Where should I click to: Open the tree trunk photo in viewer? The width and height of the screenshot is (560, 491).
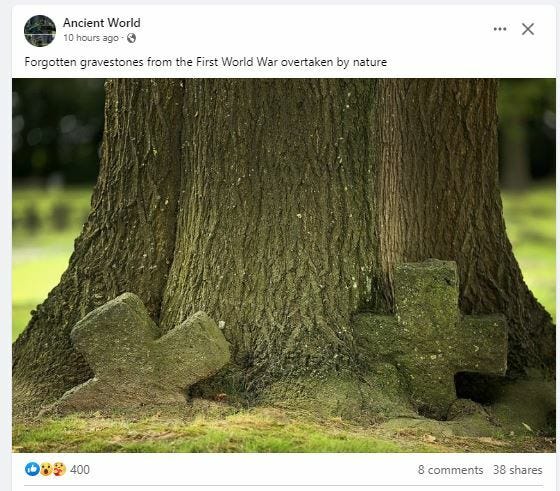[x=284, y=265]
